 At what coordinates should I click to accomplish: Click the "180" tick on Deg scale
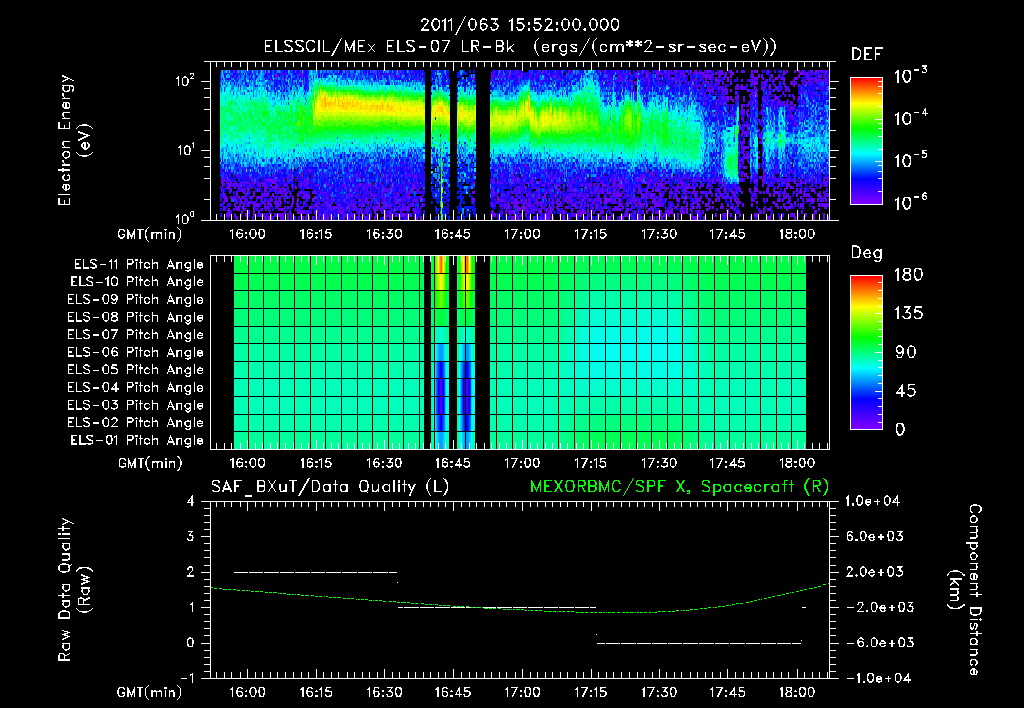[x=908, y=275]
